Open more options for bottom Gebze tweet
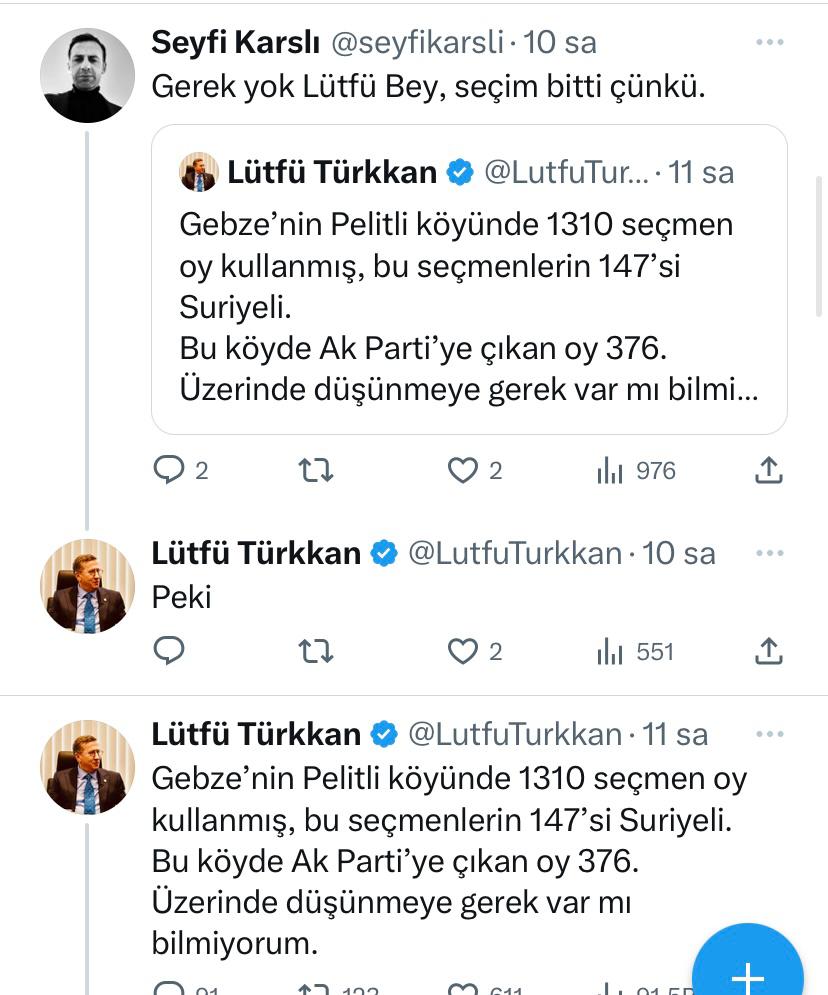Viewport: 828px width, 995px height. pos(769,735)
